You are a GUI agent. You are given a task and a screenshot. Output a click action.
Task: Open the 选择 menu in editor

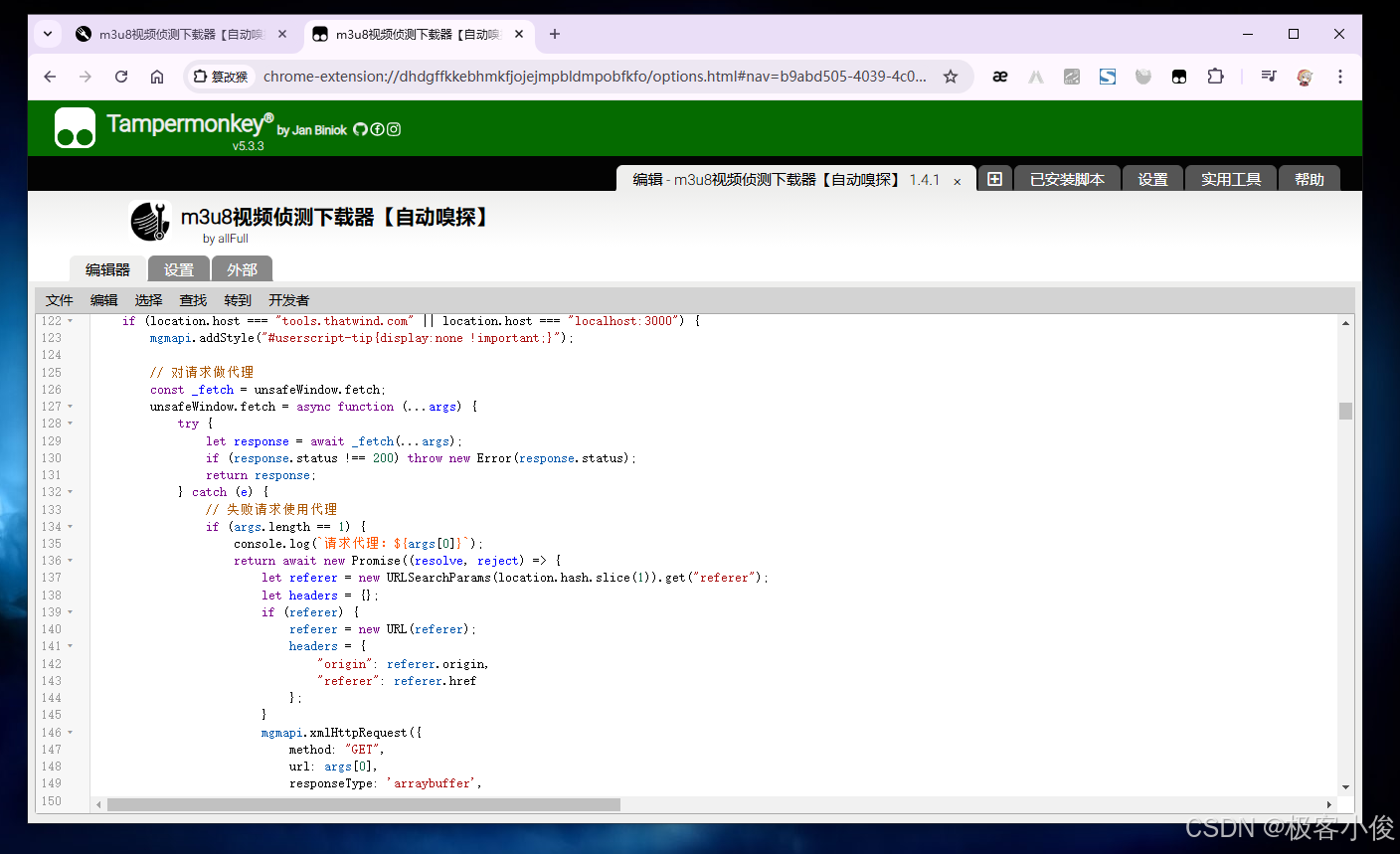click(x=149, y=300)
